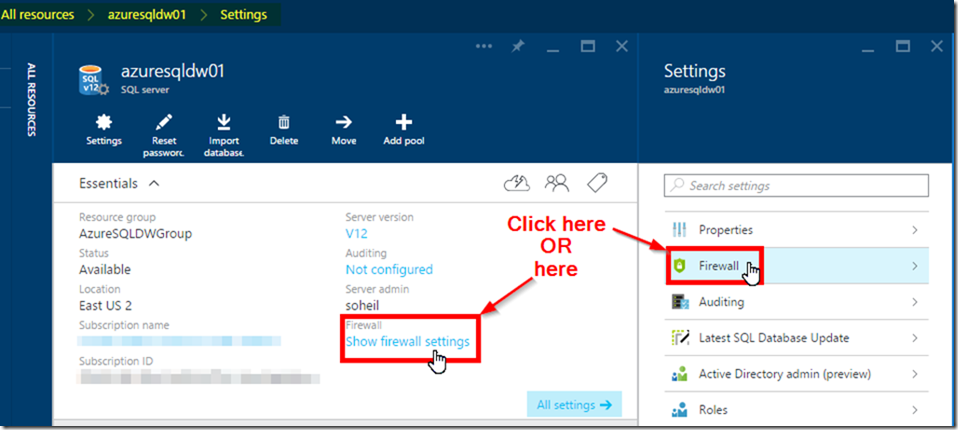Screen dimensions: 958x430
Task: Expand Latest SQL Database Update chevron
Action: 915,338
